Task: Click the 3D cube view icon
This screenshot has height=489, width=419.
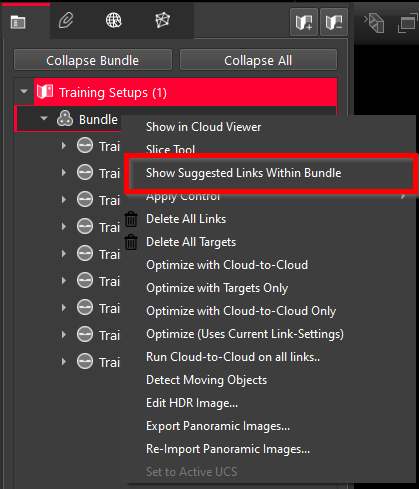Action: (x=375, y=23)
